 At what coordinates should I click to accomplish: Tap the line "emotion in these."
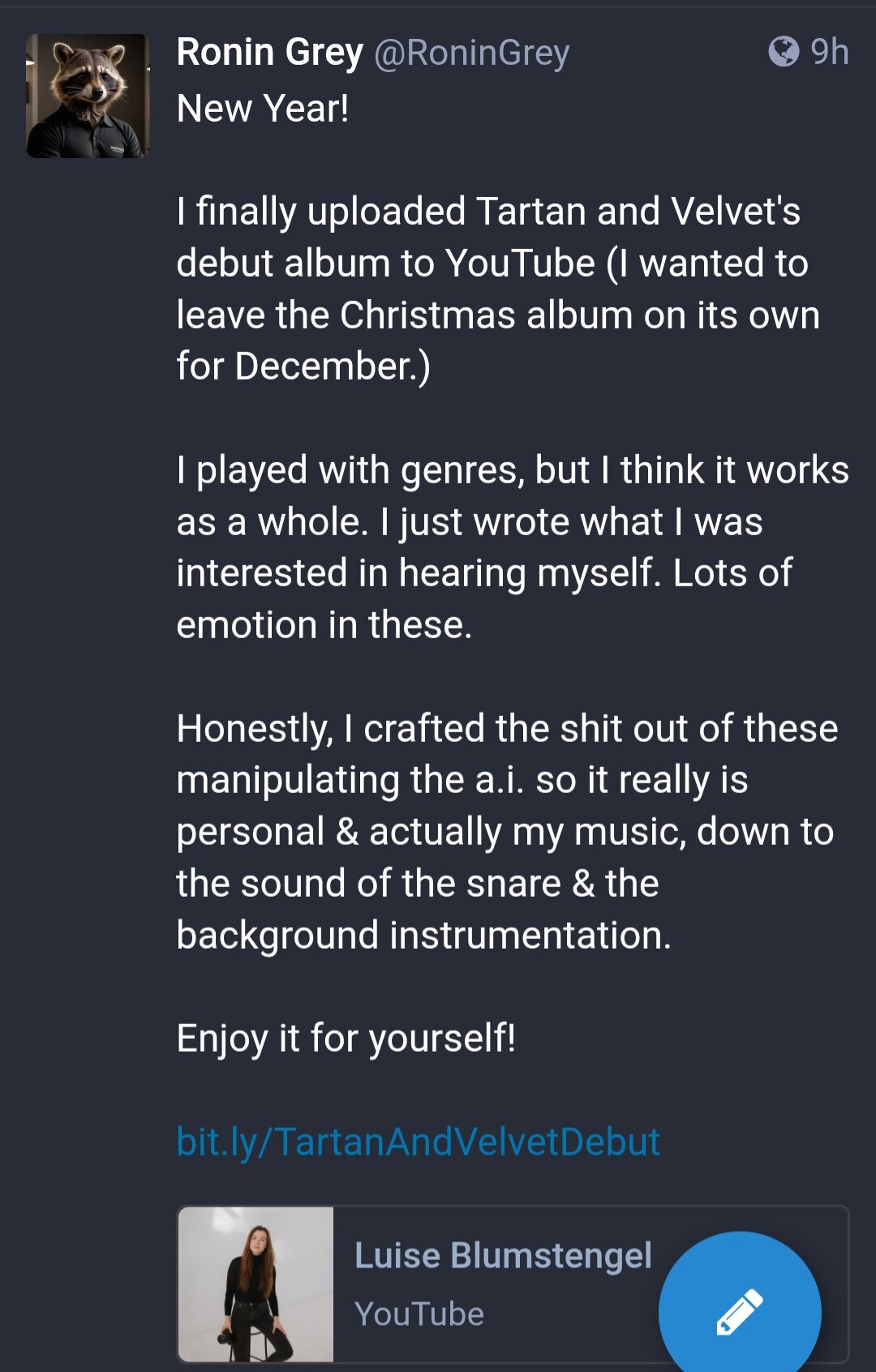pos(324,625)
